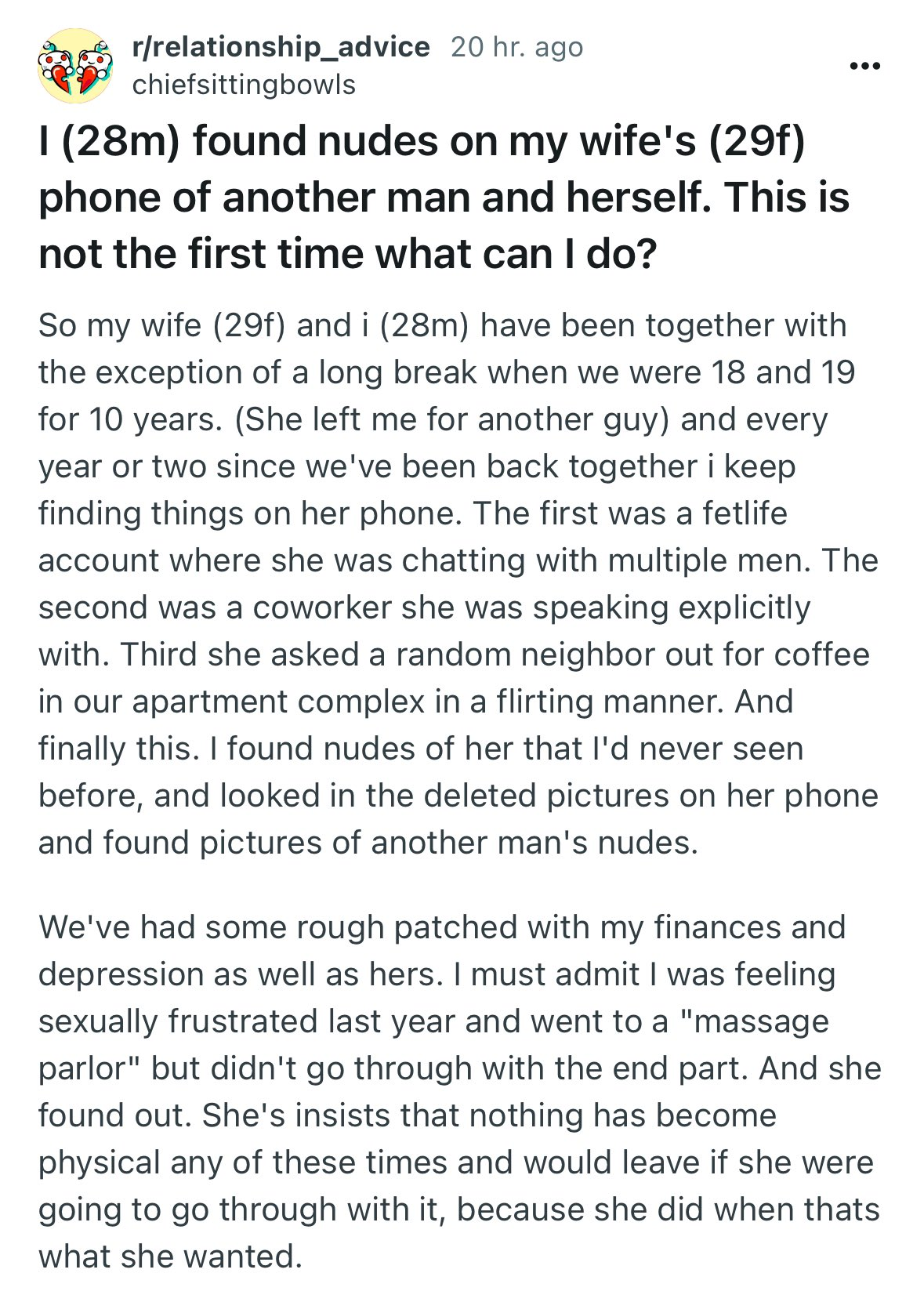Open the r/relationship_advice subreddit link
Image resolution: width=924 pixels, height=1302 pixels.
281,47
